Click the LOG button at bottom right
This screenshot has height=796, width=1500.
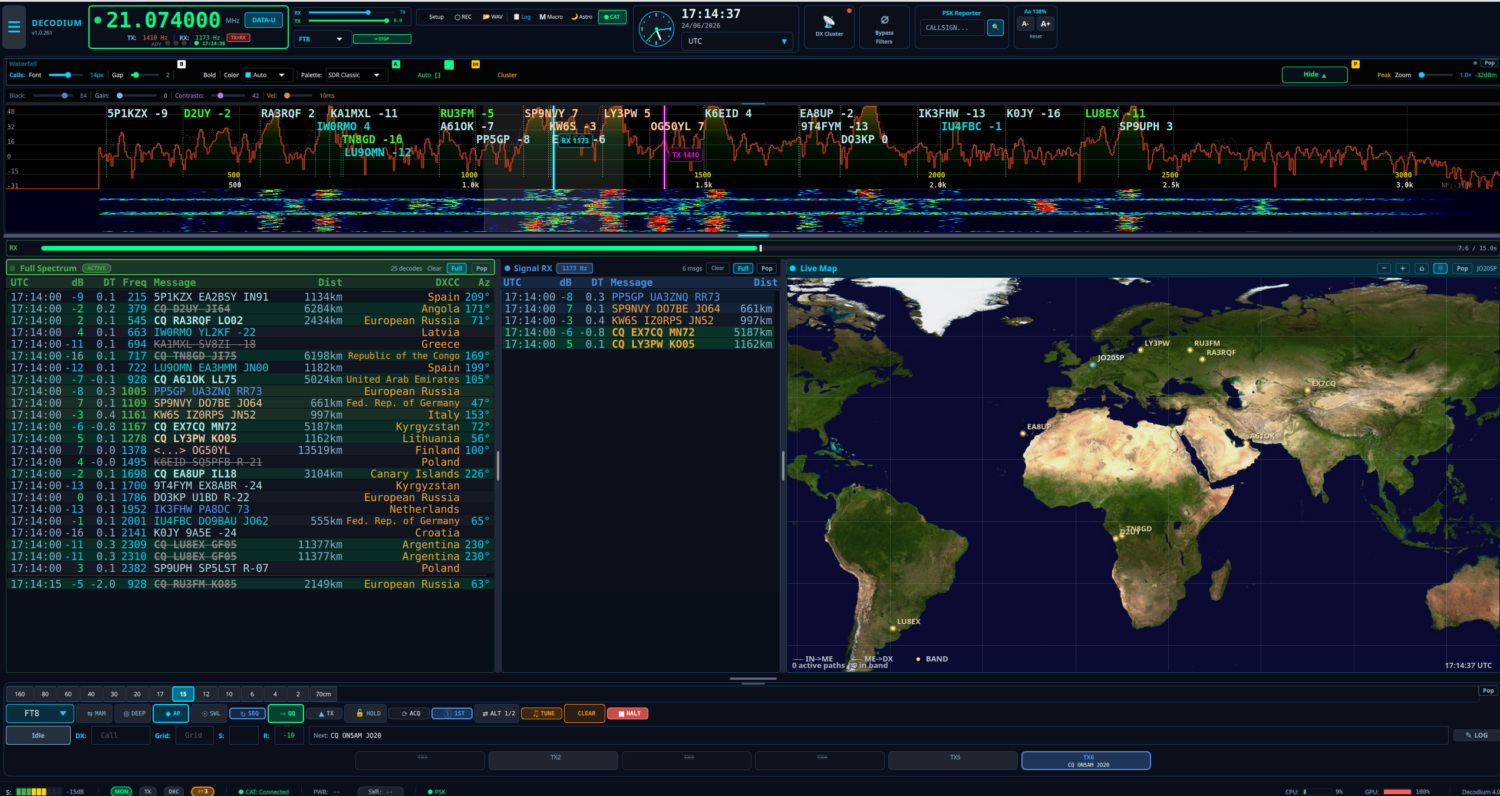[1476, 735]
